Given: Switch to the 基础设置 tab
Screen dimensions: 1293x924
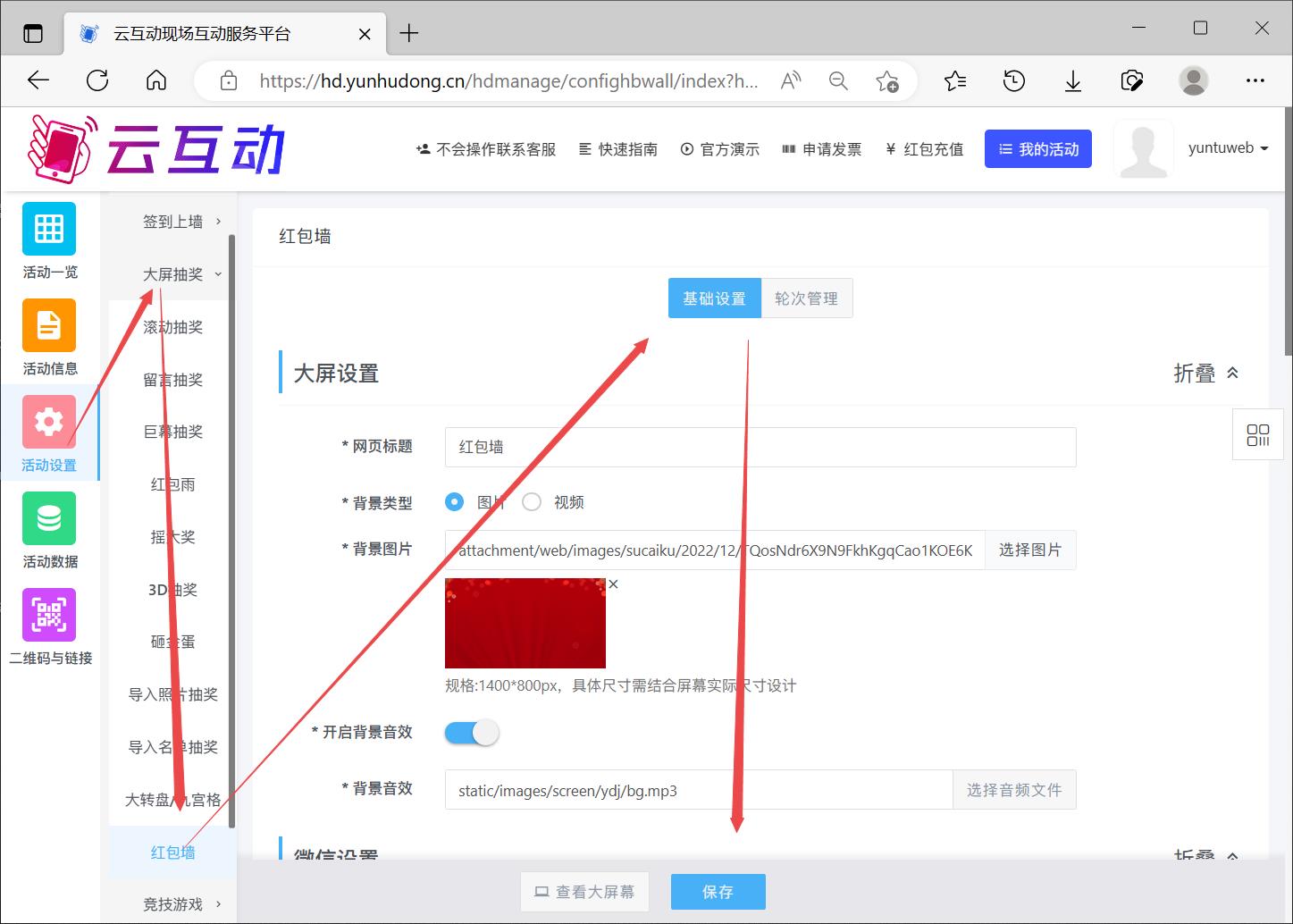Looking at the screenshot, I should pyautogui.click(x=714, y=298).
